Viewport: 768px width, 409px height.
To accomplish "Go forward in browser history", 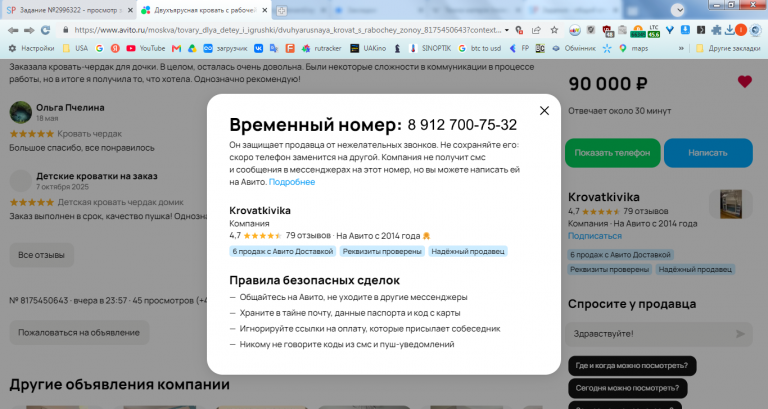I will (x=29, y=30).
